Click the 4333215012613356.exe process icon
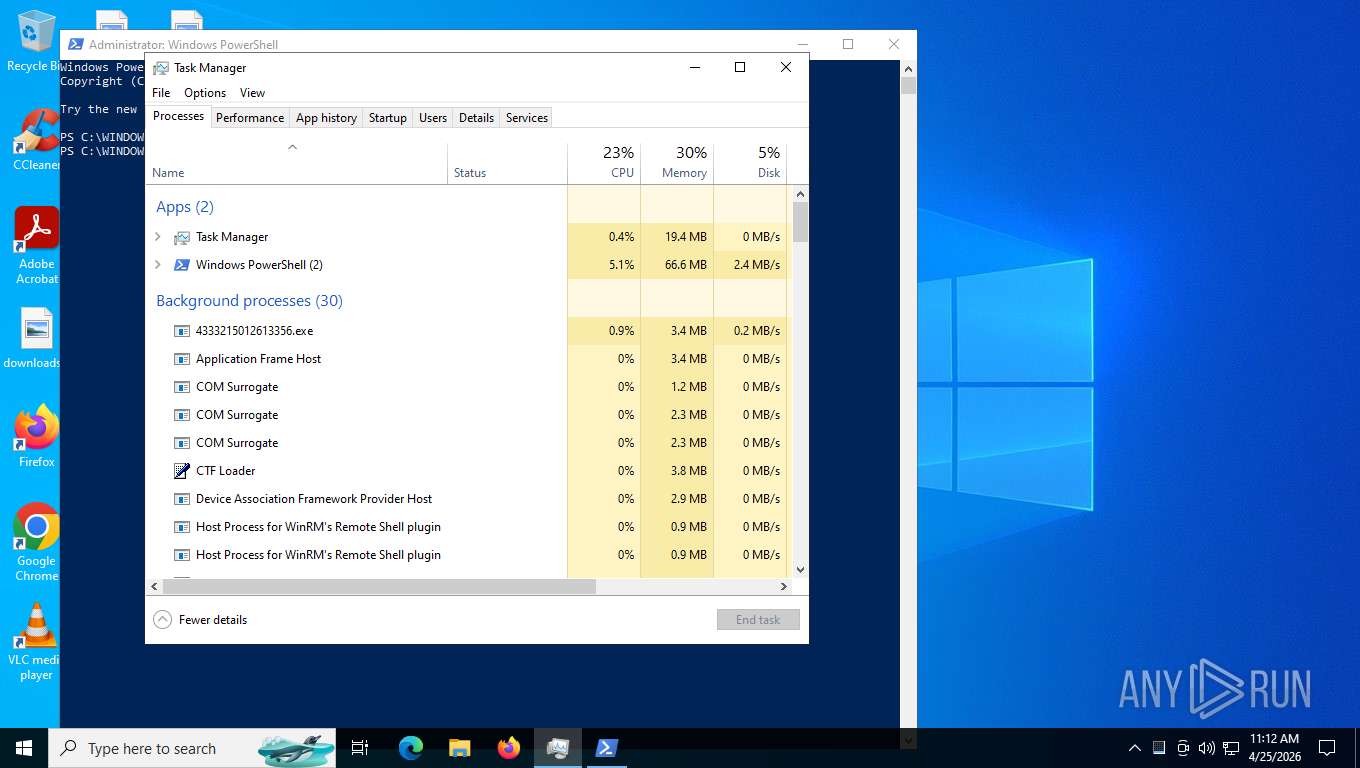Screen dimensions: 1360x768 coord(181,331)
